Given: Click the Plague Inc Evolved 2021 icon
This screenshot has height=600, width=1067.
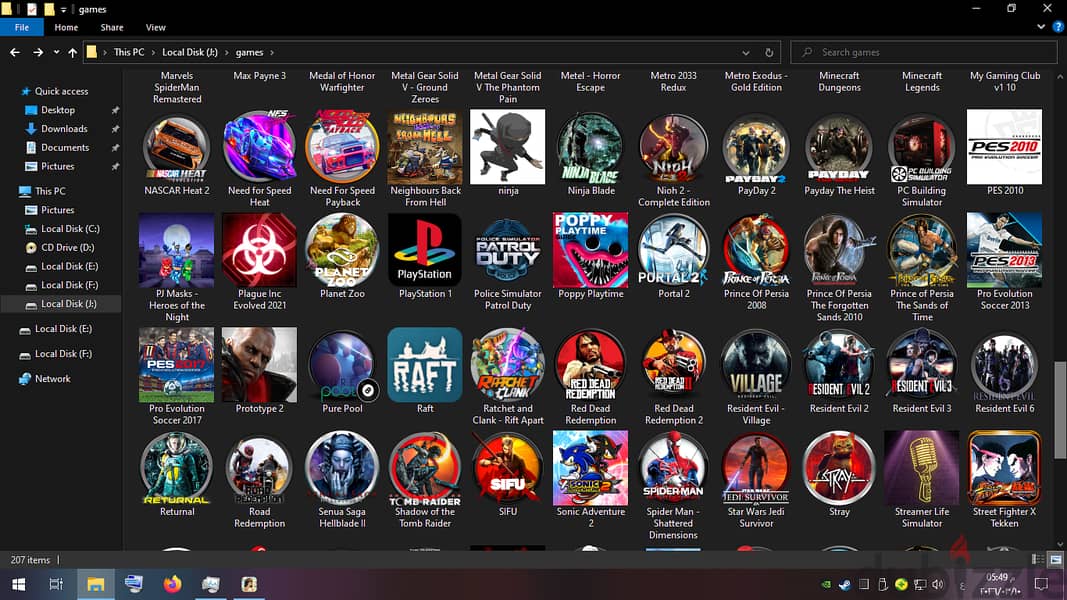Looking at the screenshot, I should [x=259, y=250].
